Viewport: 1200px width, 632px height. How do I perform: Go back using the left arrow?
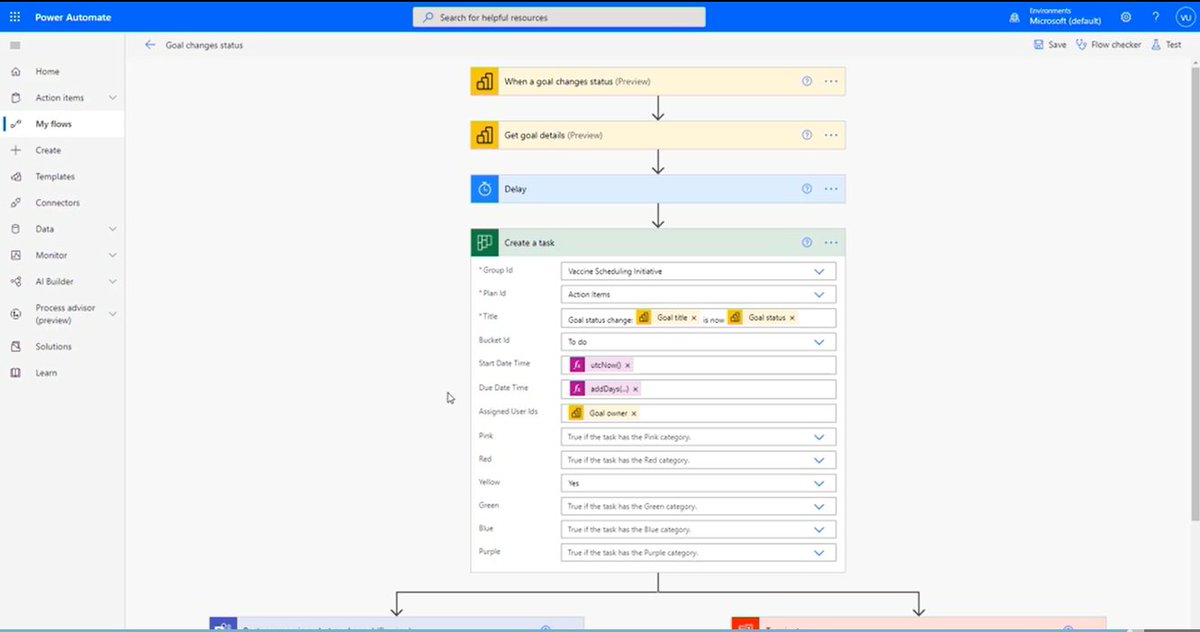pos(150,45)
